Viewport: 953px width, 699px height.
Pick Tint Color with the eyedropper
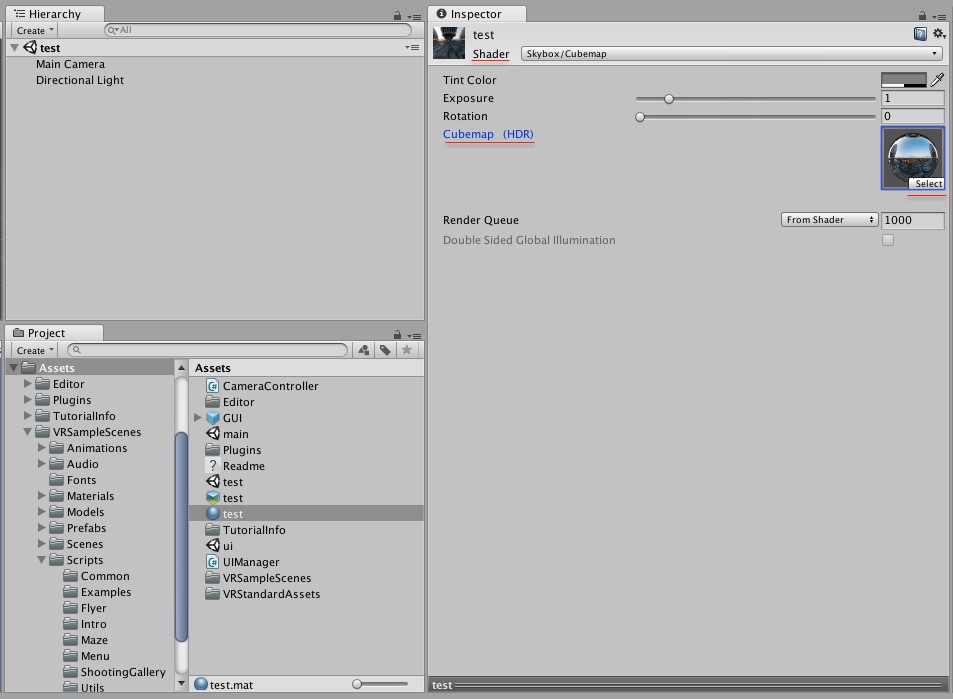[937, 80]
